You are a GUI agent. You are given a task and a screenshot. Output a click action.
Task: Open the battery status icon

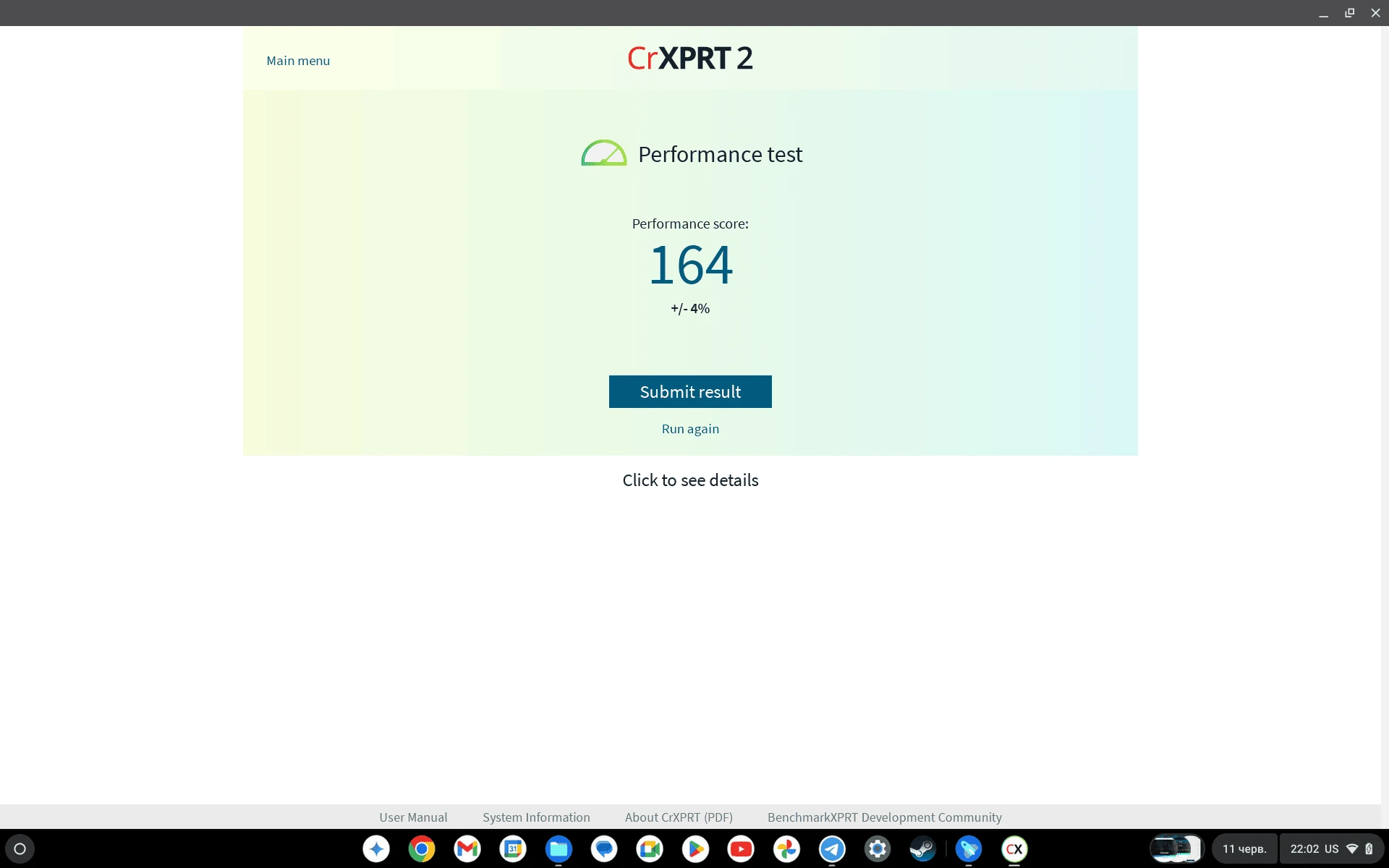pyautogui.click(x=1369, y=848)
